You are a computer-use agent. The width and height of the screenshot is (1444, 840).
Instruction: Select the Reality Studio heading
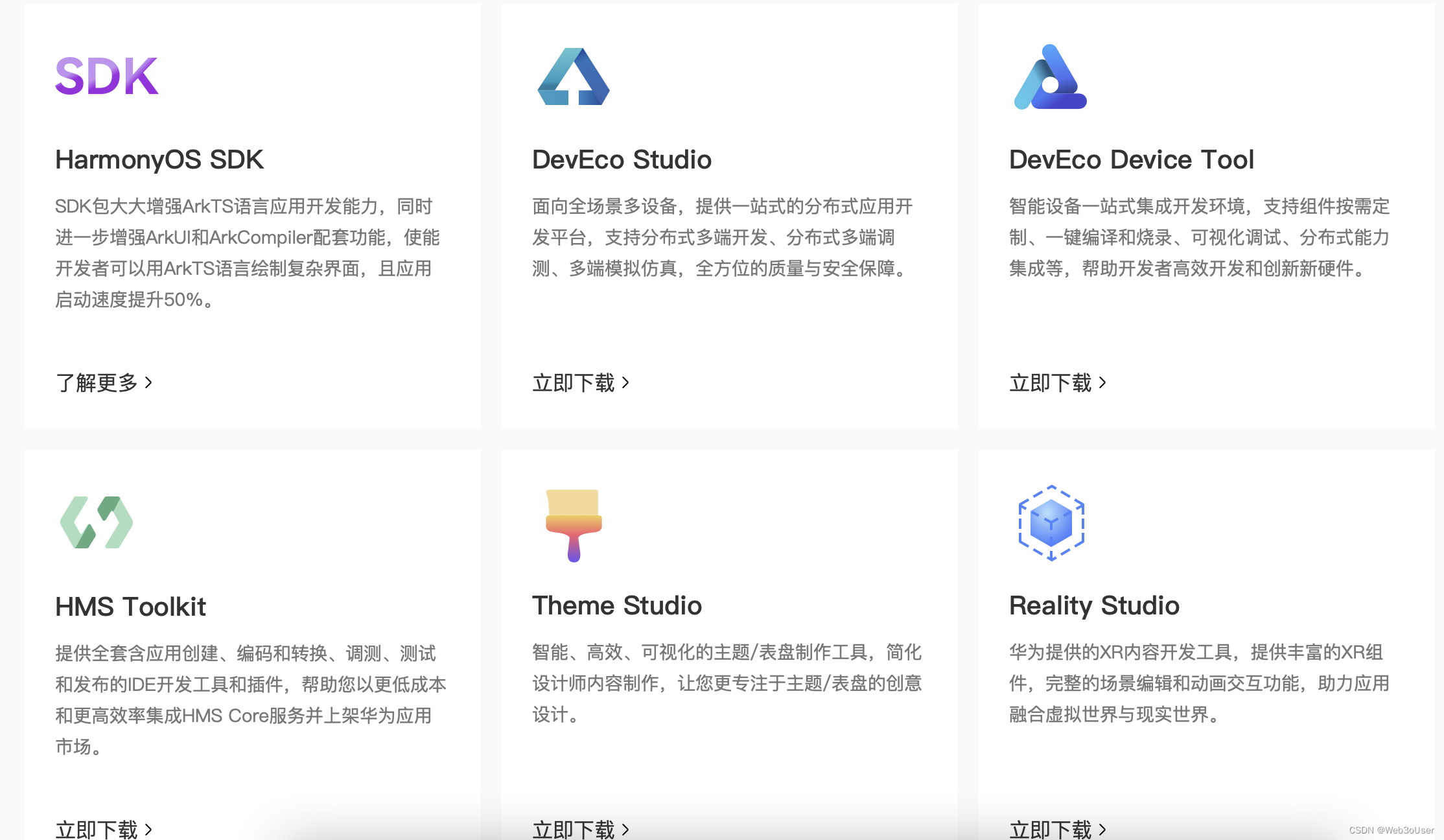point(1094,605)
